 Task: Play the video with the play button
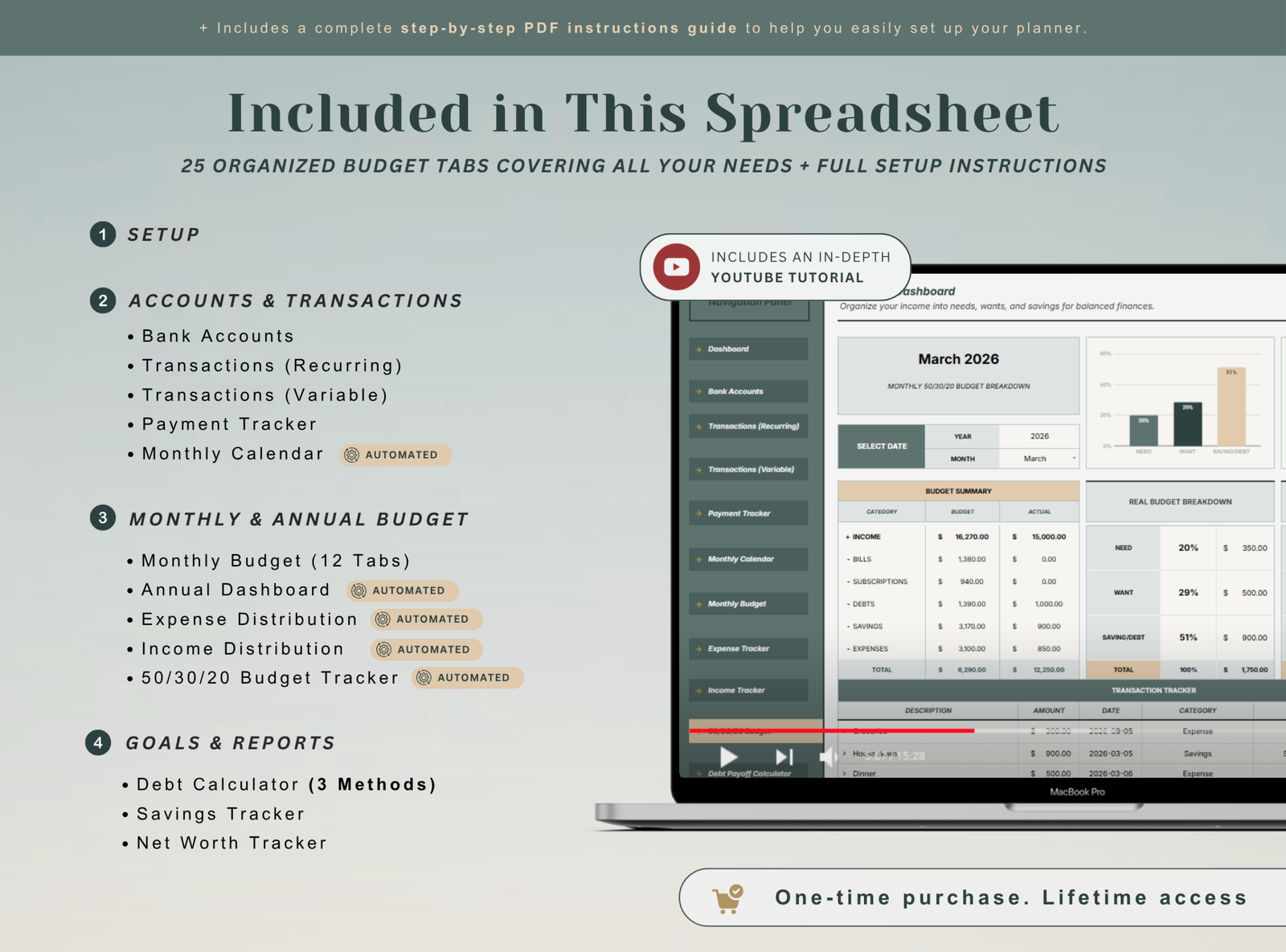pyautogui.click(x=728, y=757)
